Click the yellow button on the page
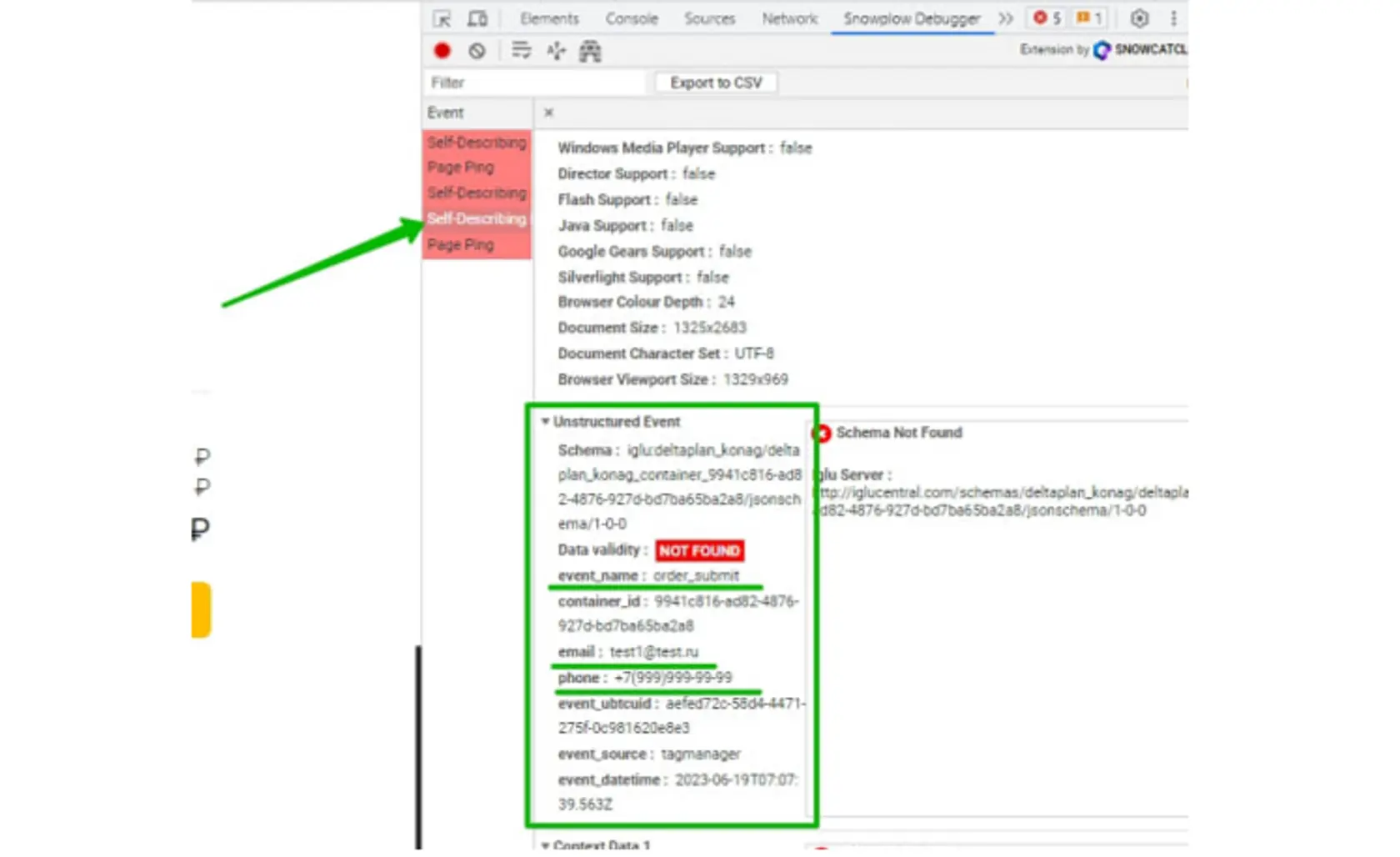This screenshot has width=1400, height=857. pos(201,609)
